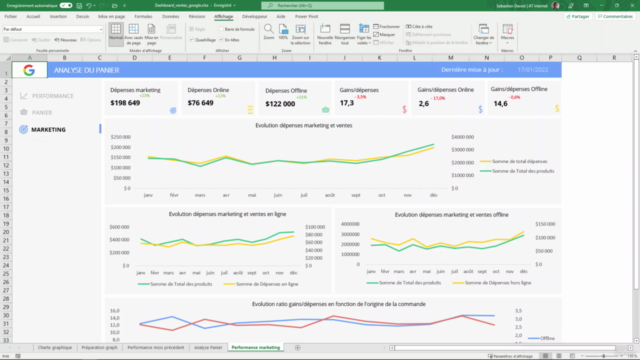This screenshot has height=360, width=640.
Task: Open Fichier menu
Action: pyautogui.click(x=11, y=16)
